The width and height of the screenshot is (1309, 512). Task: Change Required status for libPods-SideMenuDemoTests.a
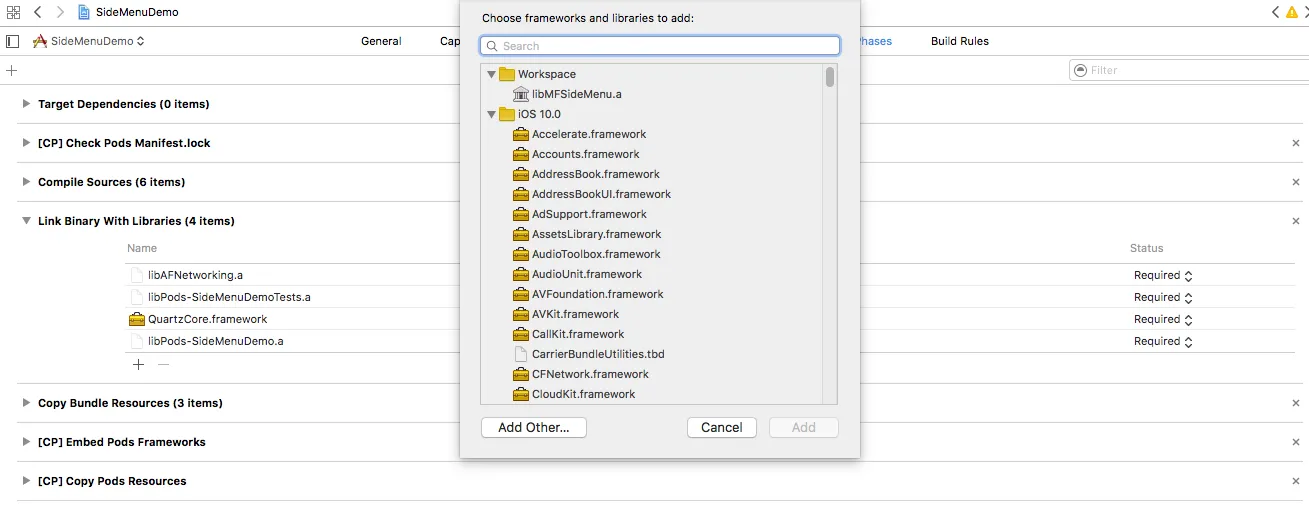point(1163,297)
